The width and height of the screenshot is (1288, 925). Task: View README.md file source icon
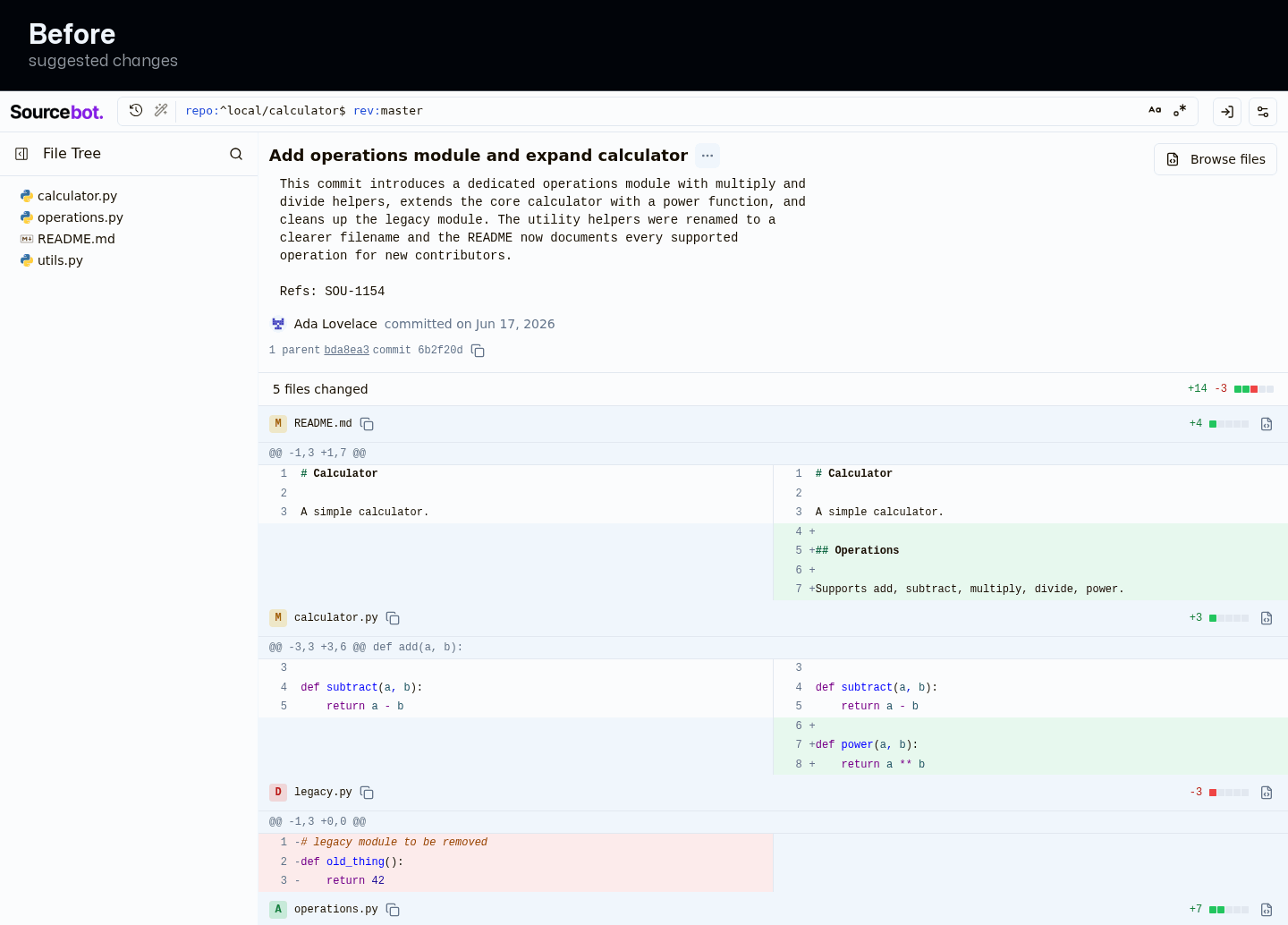(x=1267, y=424)
